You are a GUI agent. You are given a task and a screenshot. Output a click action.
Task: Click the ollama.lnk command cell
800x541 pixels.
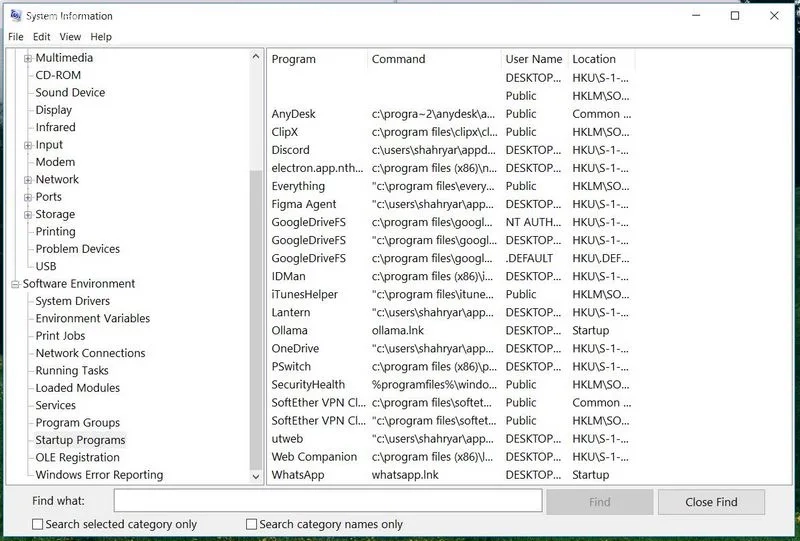(x=397, y=330)
